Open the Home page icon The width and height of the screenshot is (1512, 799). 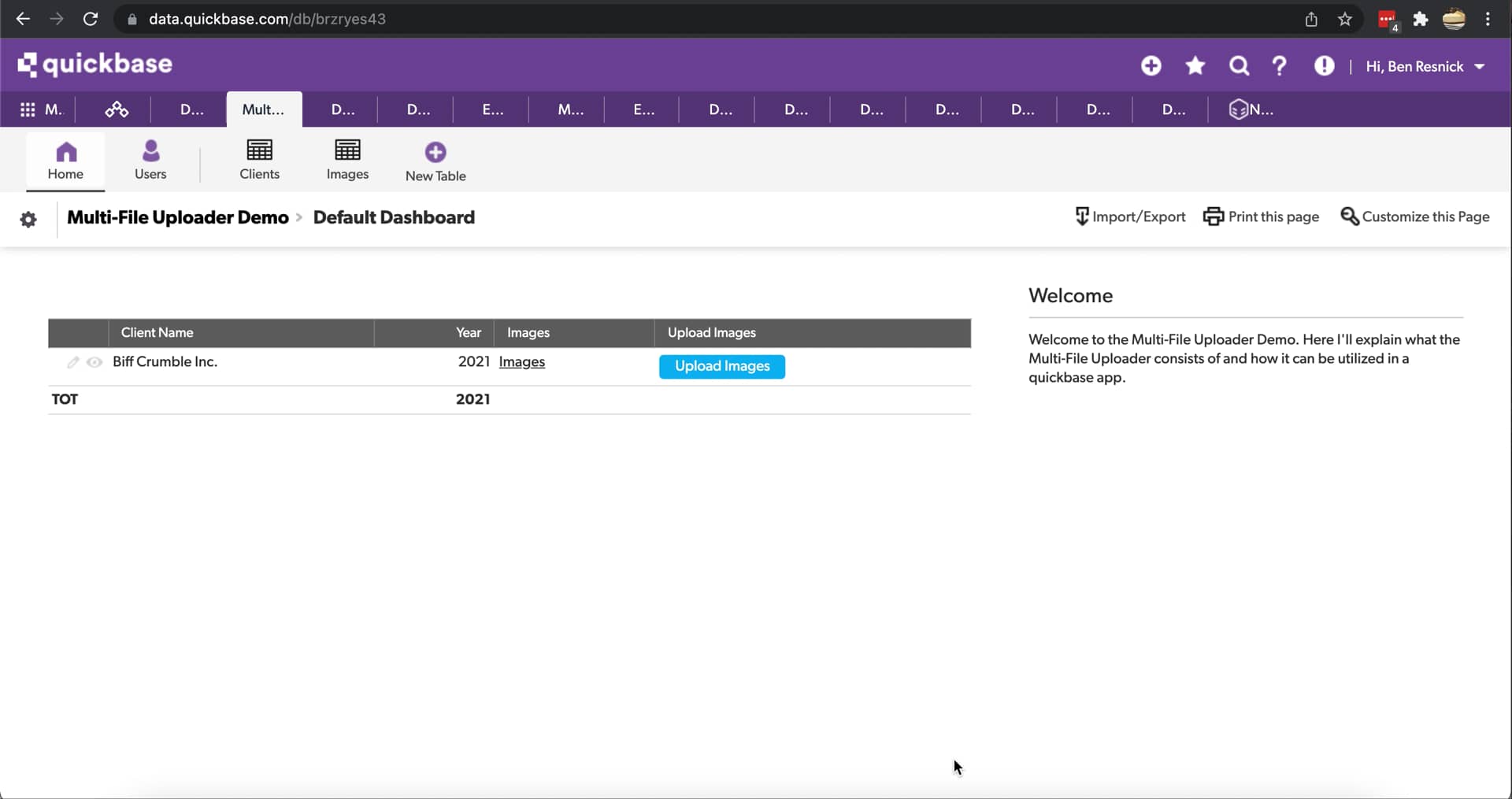click(x=65, y=160)
